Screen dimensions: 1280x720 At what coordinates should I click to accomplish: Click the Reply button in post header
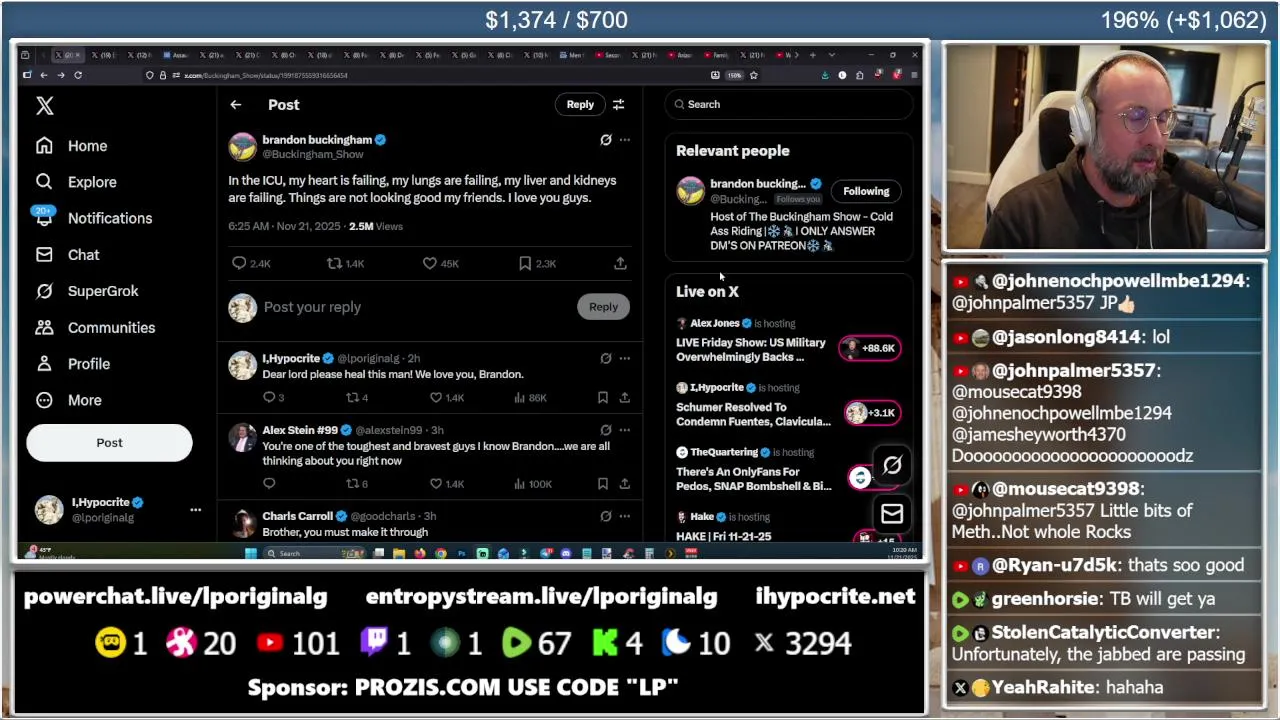coord(580,105)
